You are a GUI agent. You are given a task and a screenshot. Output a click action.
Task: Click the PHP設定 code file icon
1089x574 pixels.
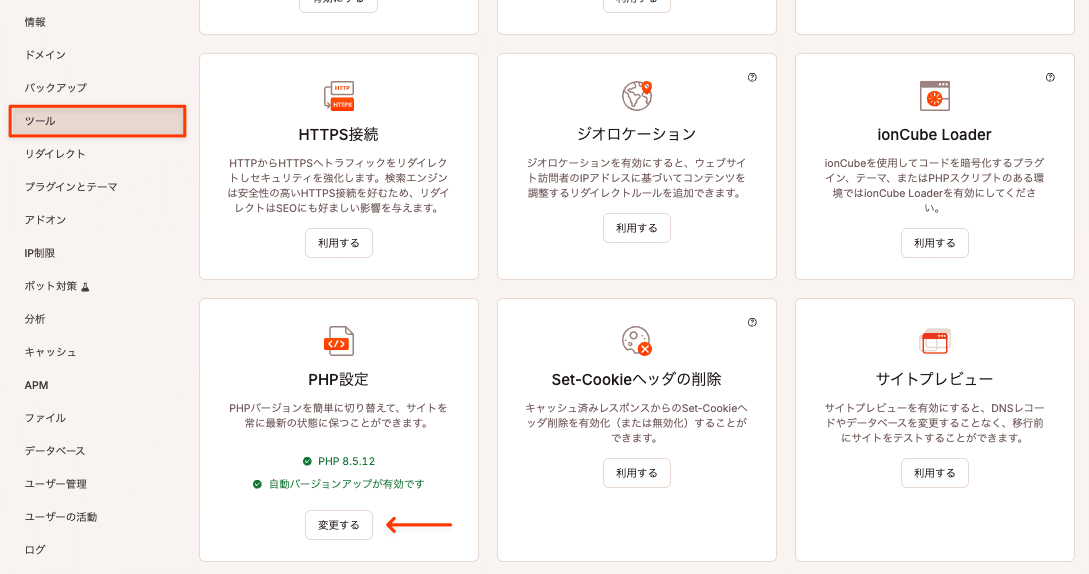tap(339, 341)
